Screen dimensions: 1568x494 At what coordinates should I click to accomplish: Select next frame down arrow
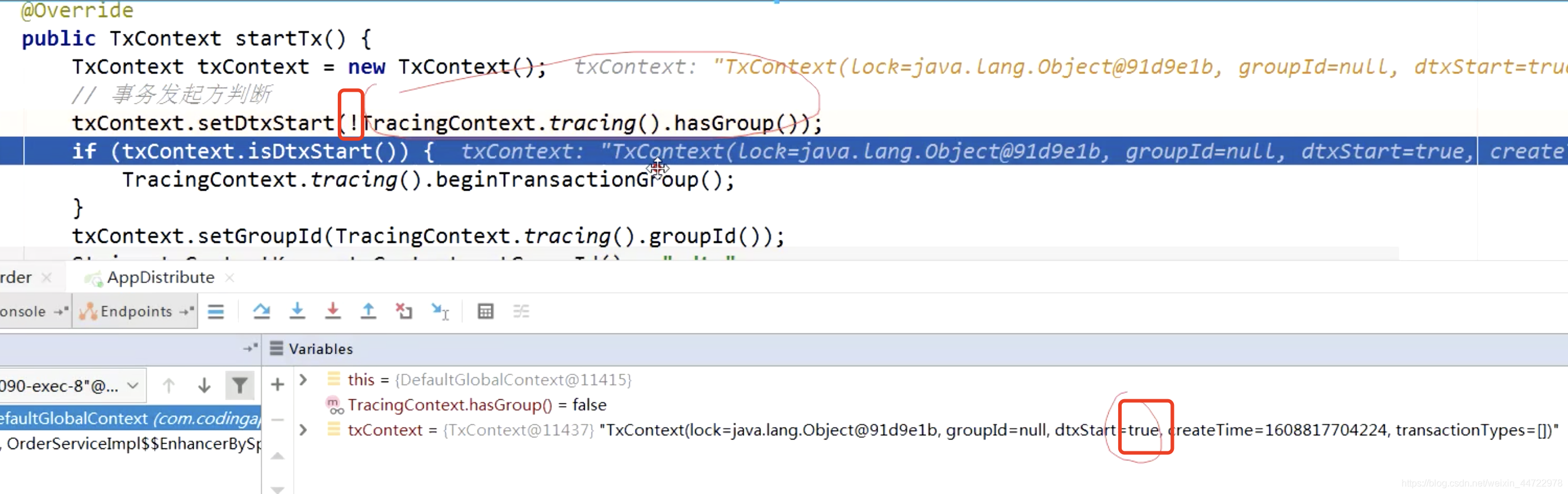204,385
